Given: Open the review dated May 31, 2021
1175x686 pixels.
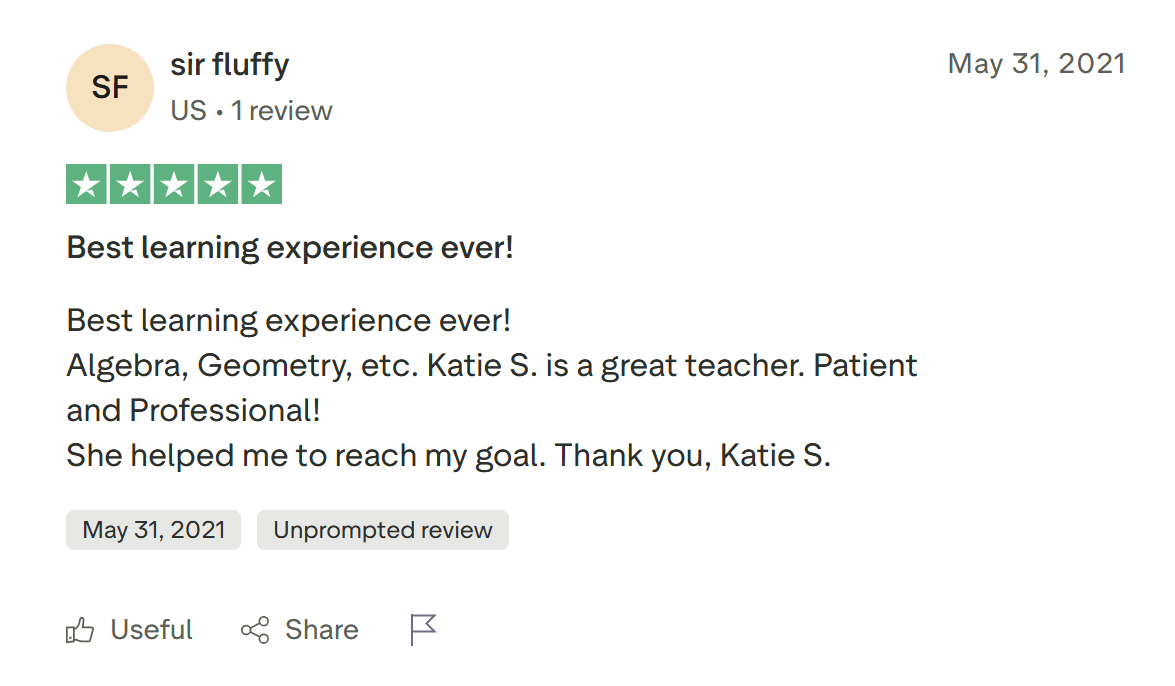Looking at the screenshot, I should click(x=1037, y=63).
